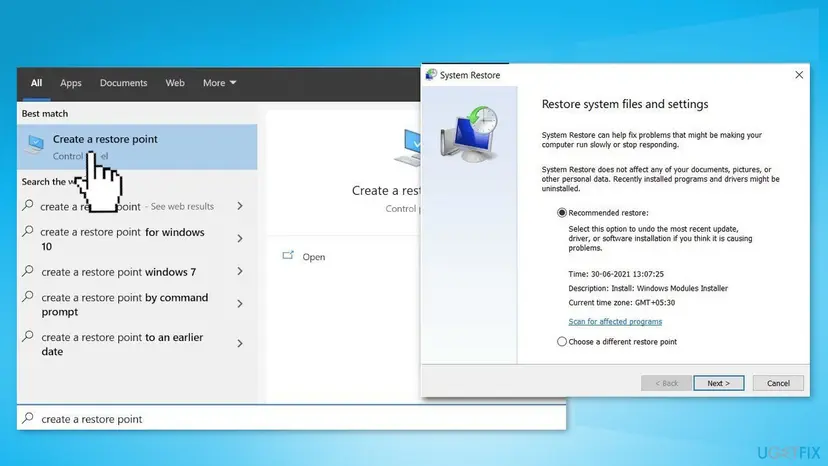This screenshot has width=828, height=466.
Task: Expand arrow for "for windows 10" suggestion
Action: tap(240, 239)
